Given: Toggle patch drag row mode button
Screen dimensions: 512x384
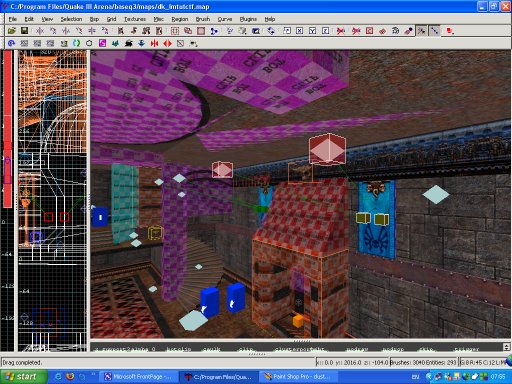Looking at the screenshot, I should (x=435, y=31).
